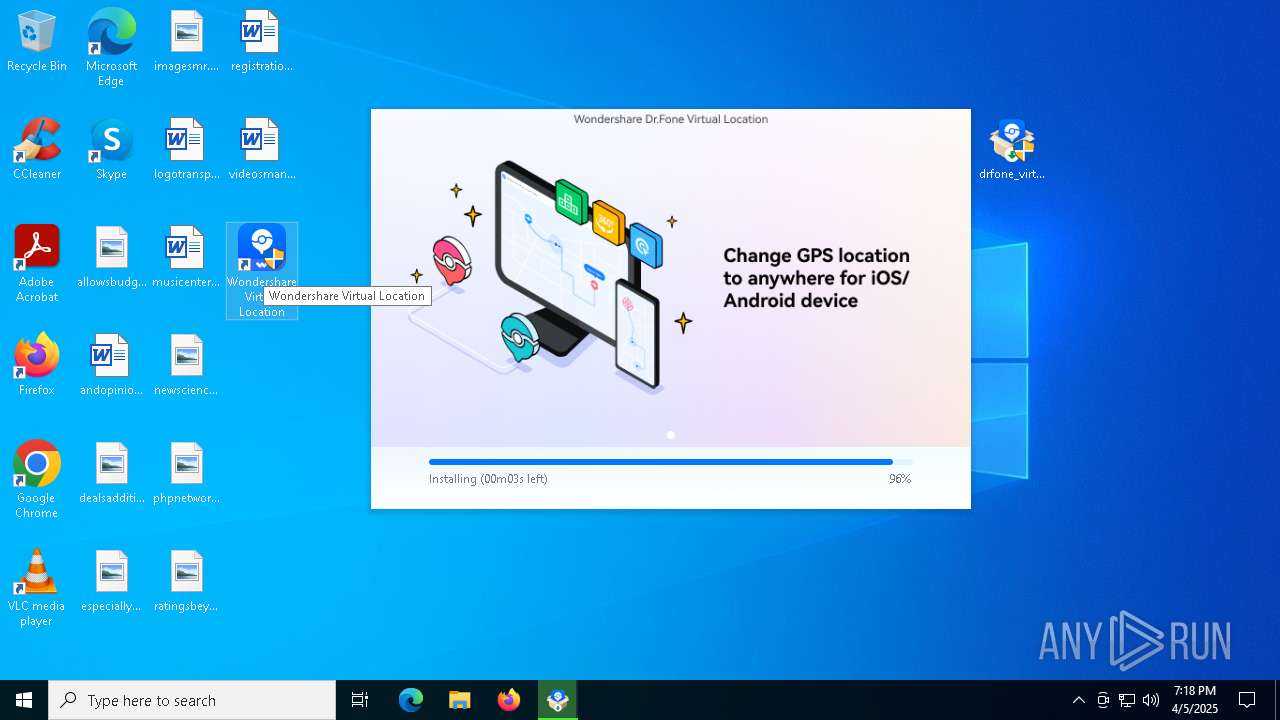The width and height of the screenshot is (1280, 720).
Task: Click the meet now tray icon
Action: coord(1103,700)
